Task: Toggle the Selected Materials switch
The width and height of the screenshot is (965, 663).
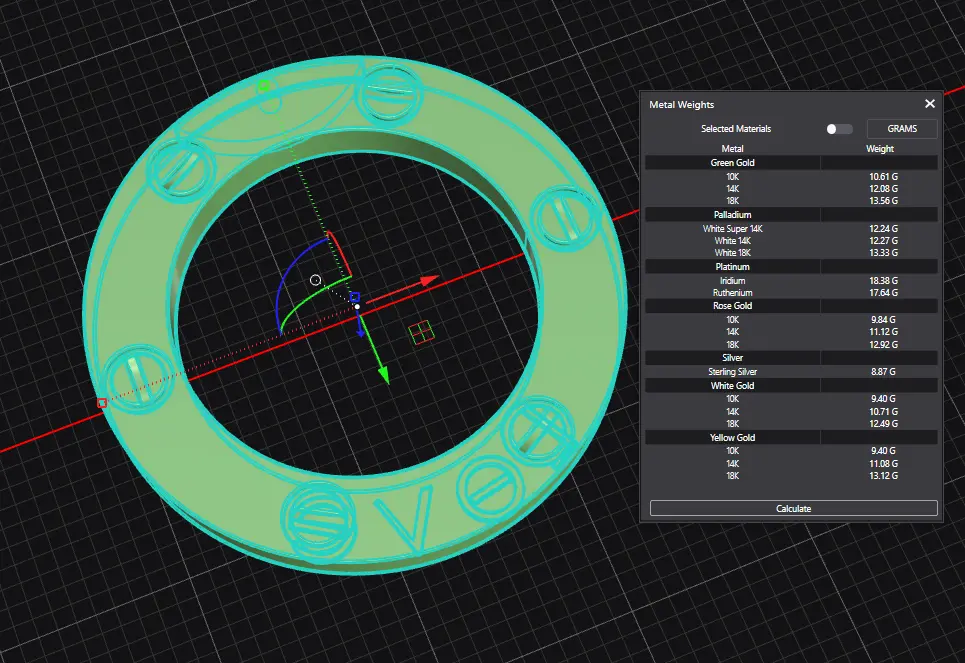Action: pyautogui.click(x=839, y=129)
